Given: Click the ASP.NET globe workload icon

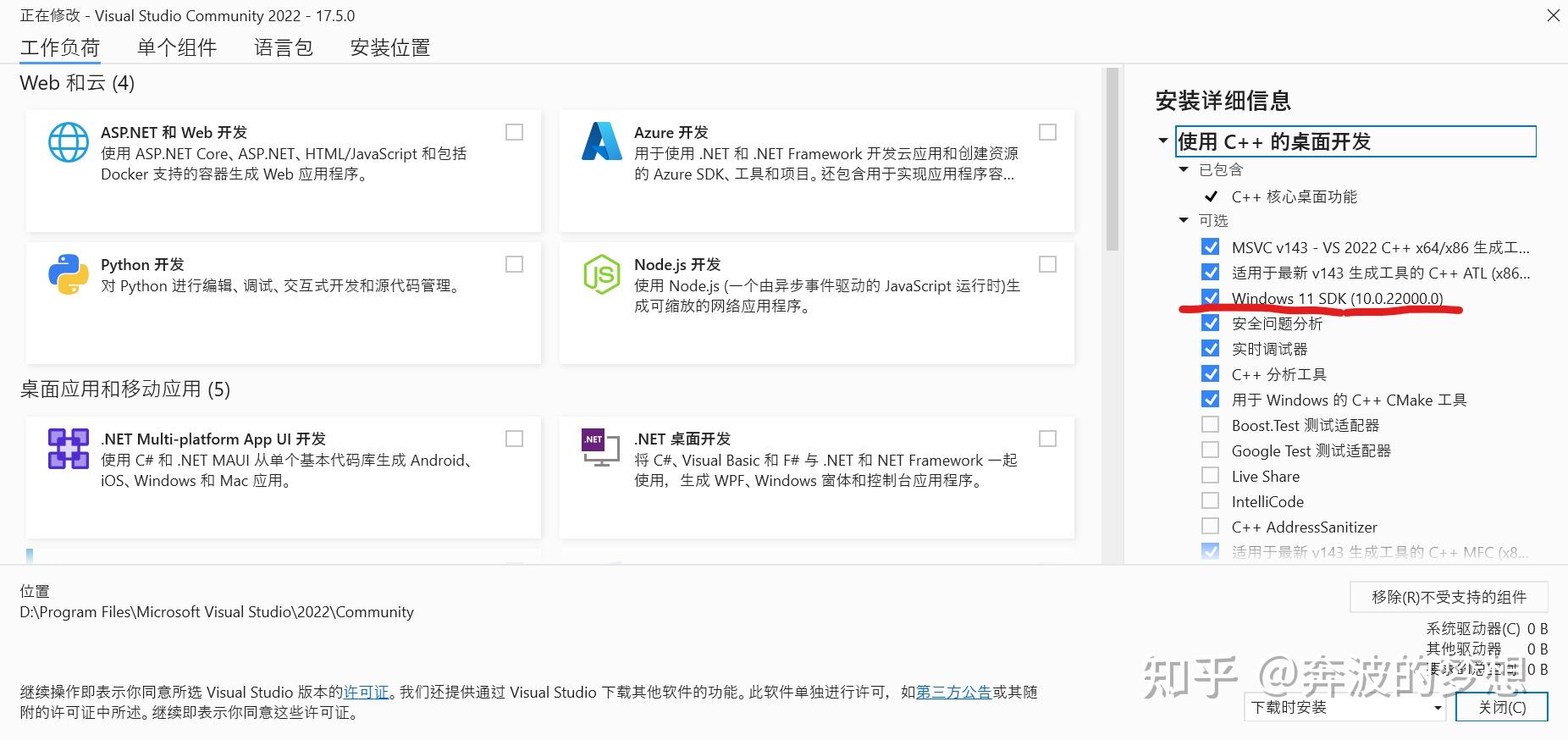Looking at the screenshot, I should [x=69, y=142].
